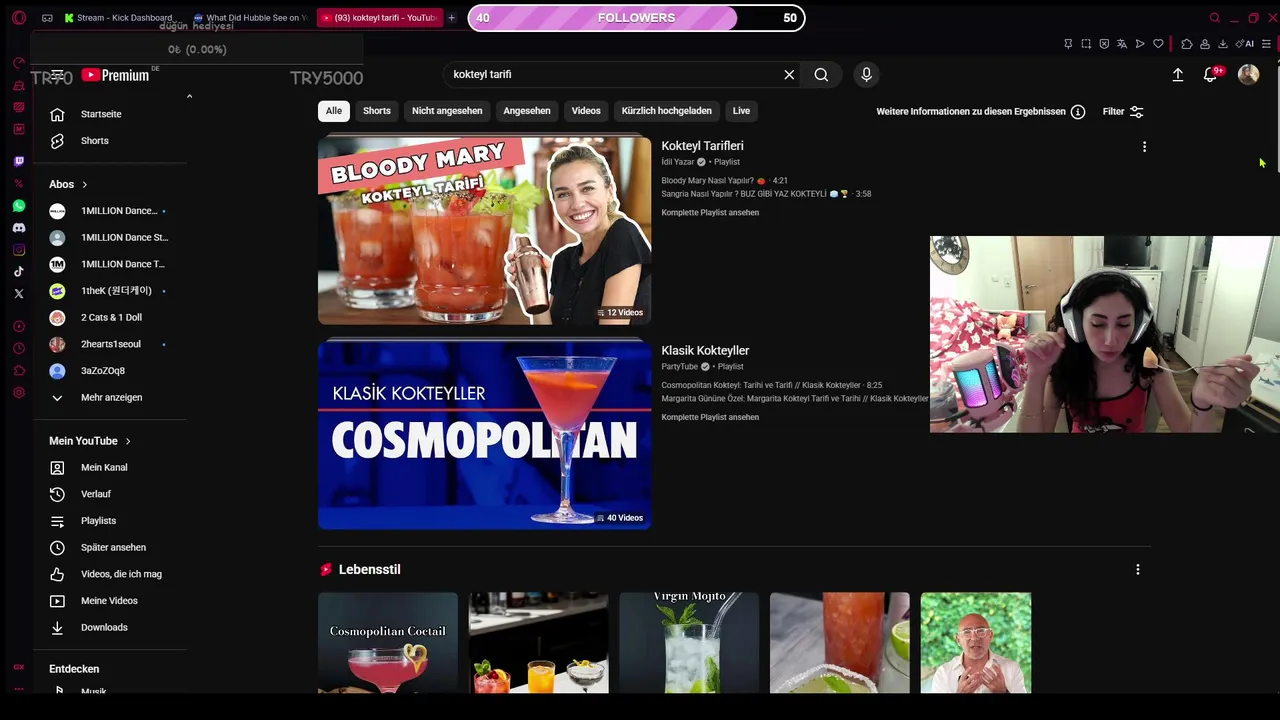The width and height of the screenshot is (1280, 720).
Task: Open X (Twitter) in the browser sidebar
Action: [19, 294]
